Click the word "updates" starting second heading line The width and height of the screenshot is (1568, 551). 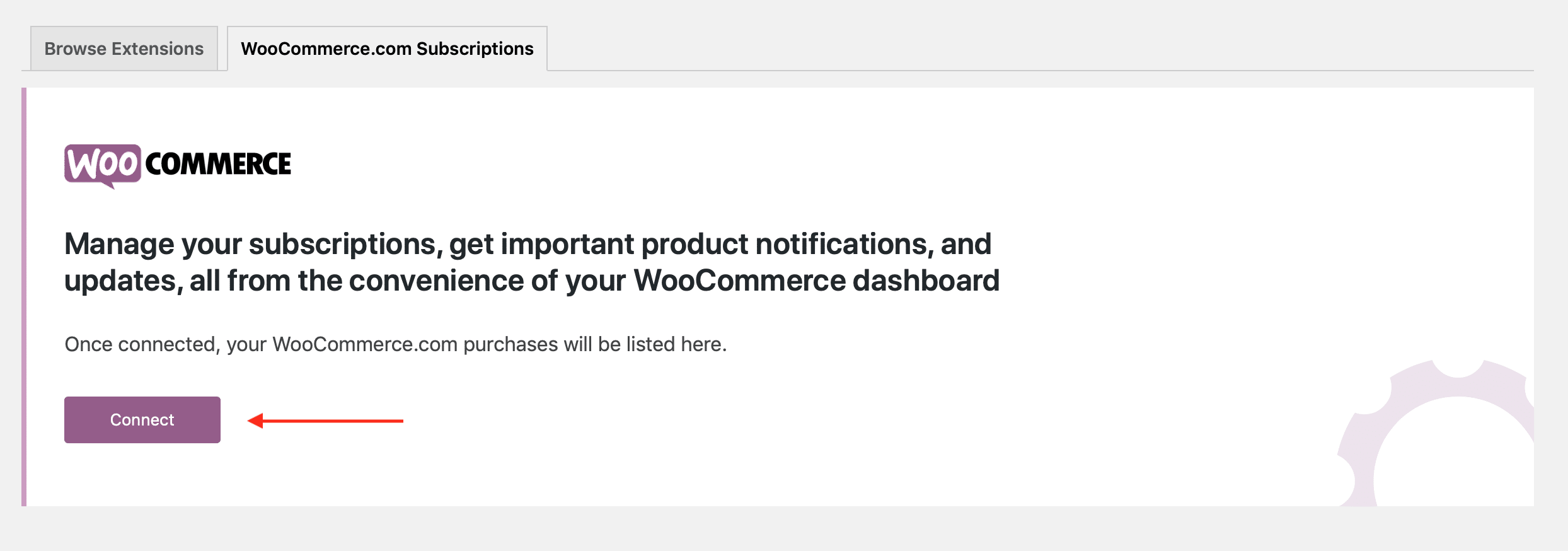coord(120,281)
